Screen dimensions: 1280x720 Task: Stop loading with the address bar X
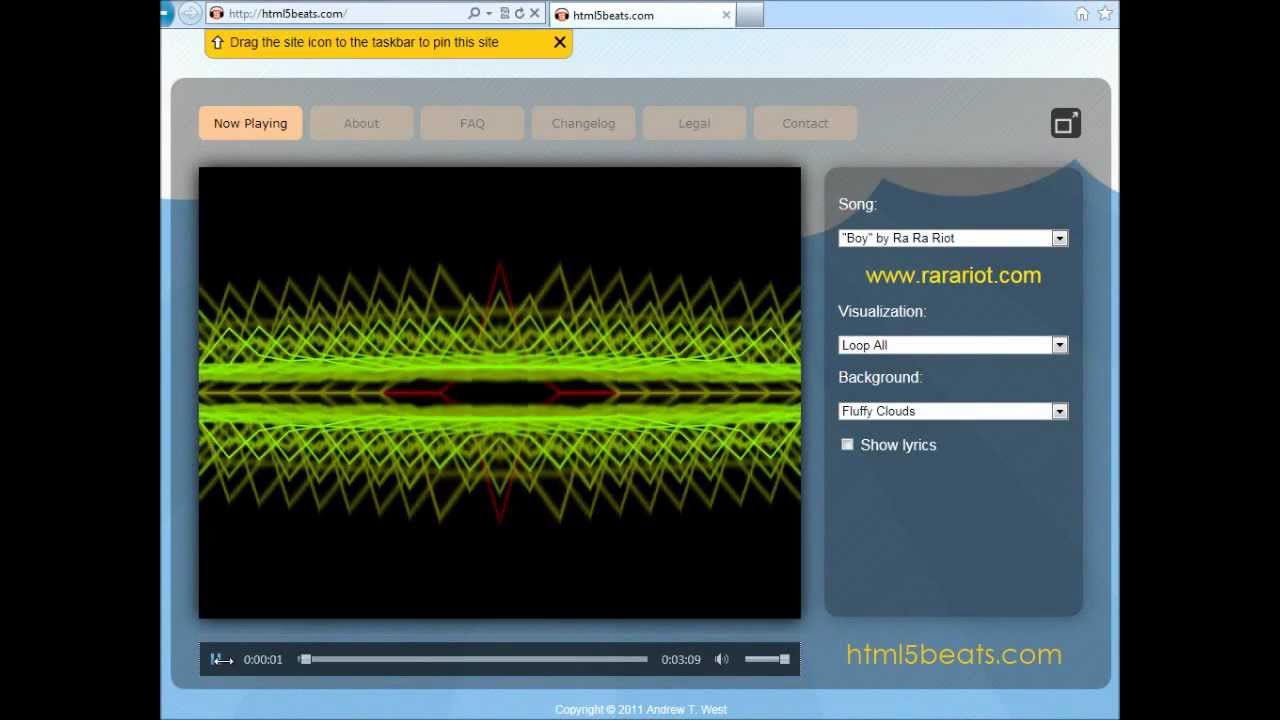tap(534, 13)
